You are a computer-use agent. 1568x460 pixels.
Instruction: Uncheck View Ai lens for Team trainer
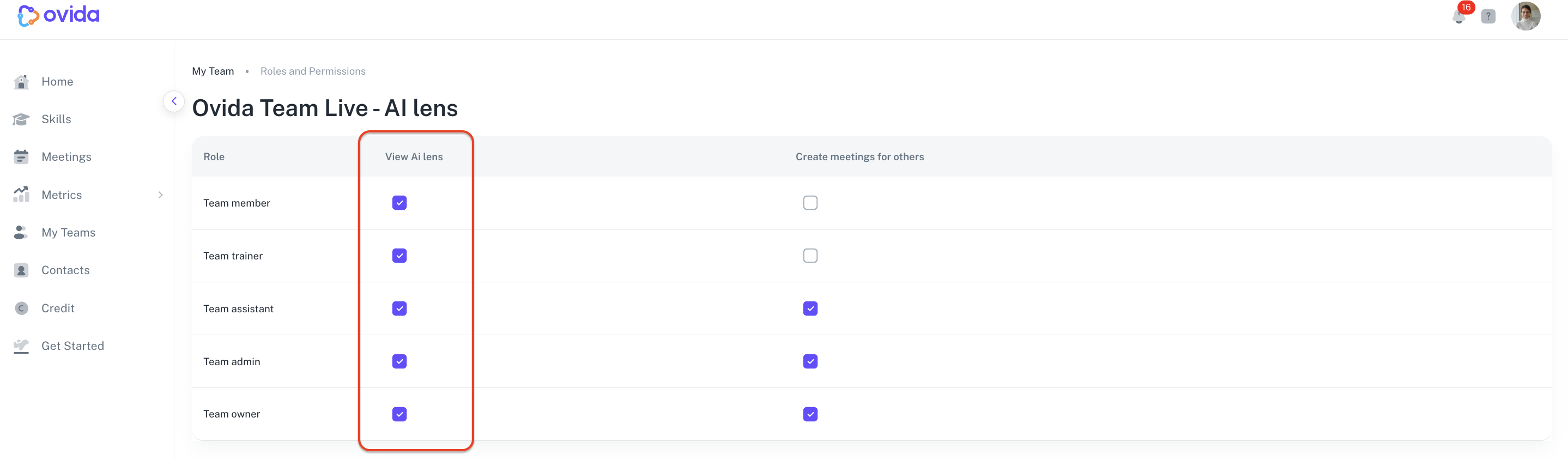[x=399, y=256]
